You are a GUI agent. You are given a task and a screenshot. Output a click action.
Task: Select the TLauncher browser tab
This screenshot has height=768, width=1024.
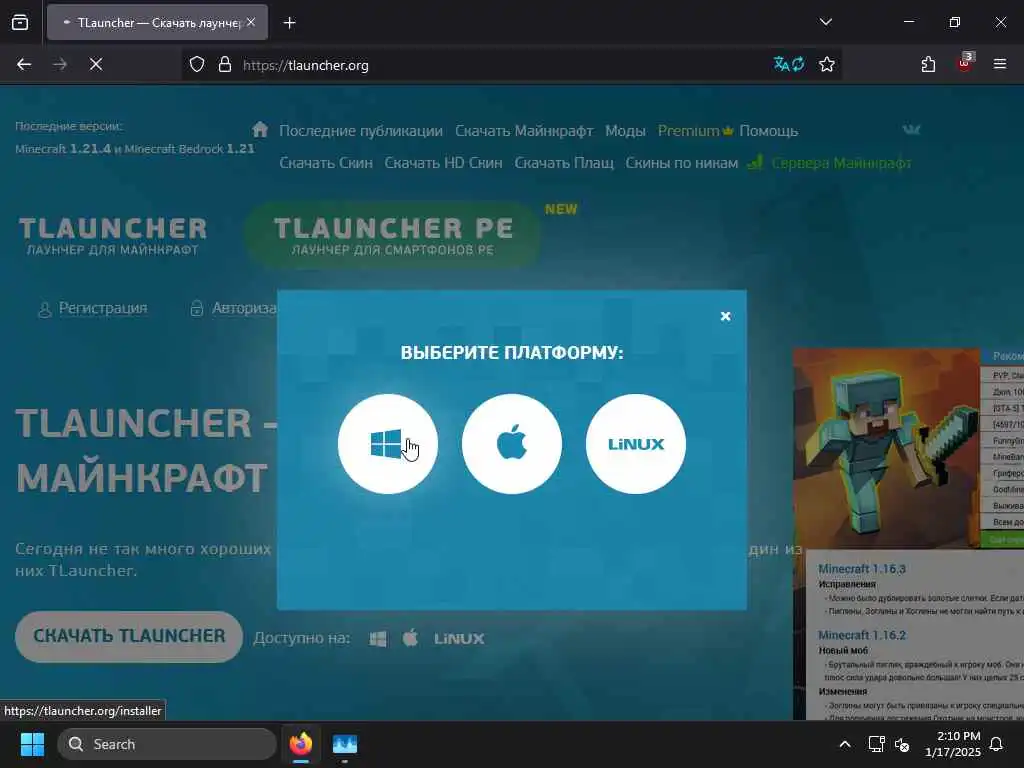click(x=157, y=22)
